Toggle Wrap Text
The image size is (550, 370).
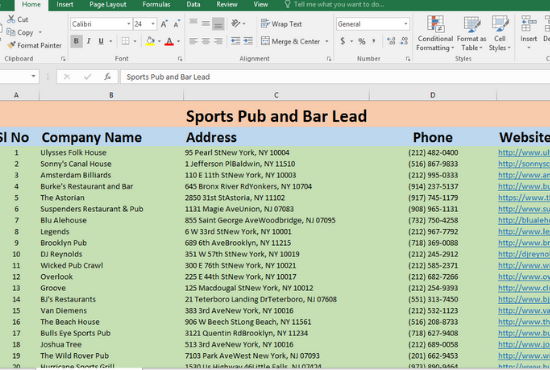(x=281, y=23)
